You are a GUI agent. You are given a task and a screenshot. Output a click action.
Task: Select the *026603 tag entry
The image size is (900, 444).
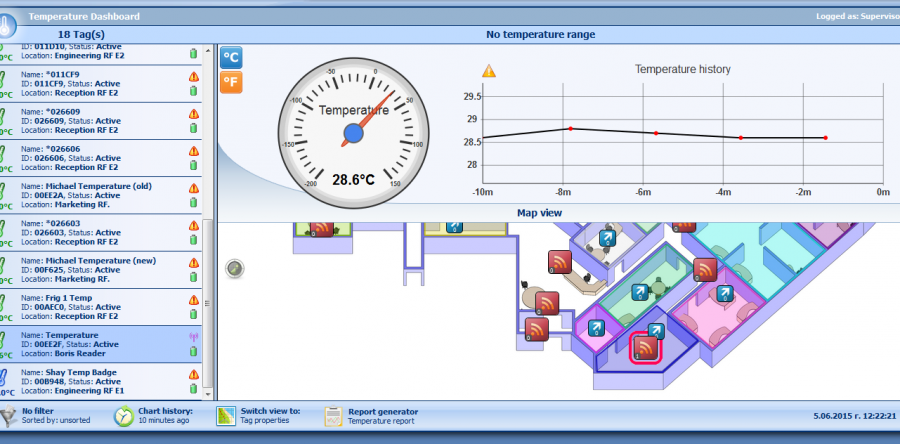coord(102,233)
